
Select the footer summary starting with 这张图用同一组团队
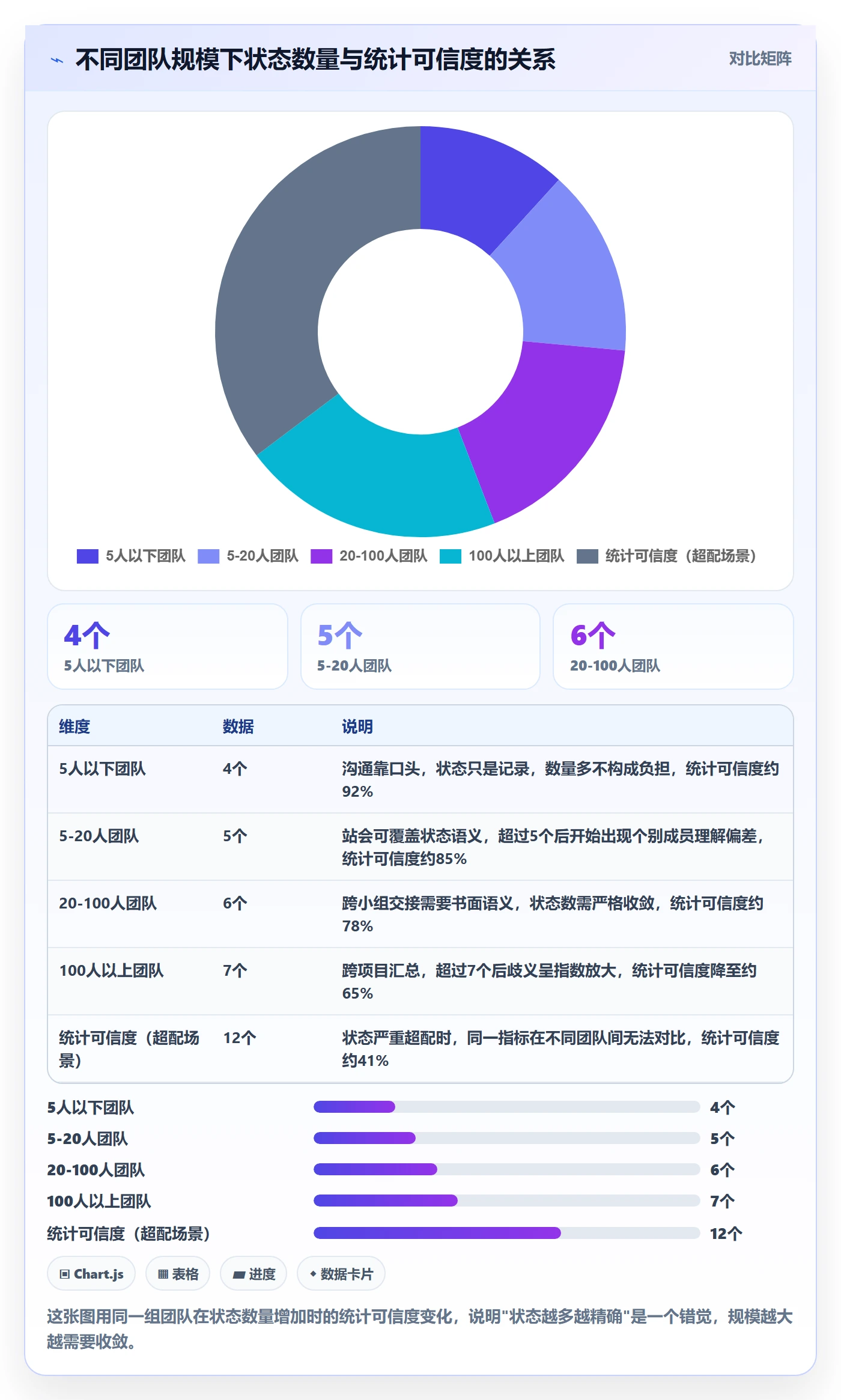tap(420, 1329)
